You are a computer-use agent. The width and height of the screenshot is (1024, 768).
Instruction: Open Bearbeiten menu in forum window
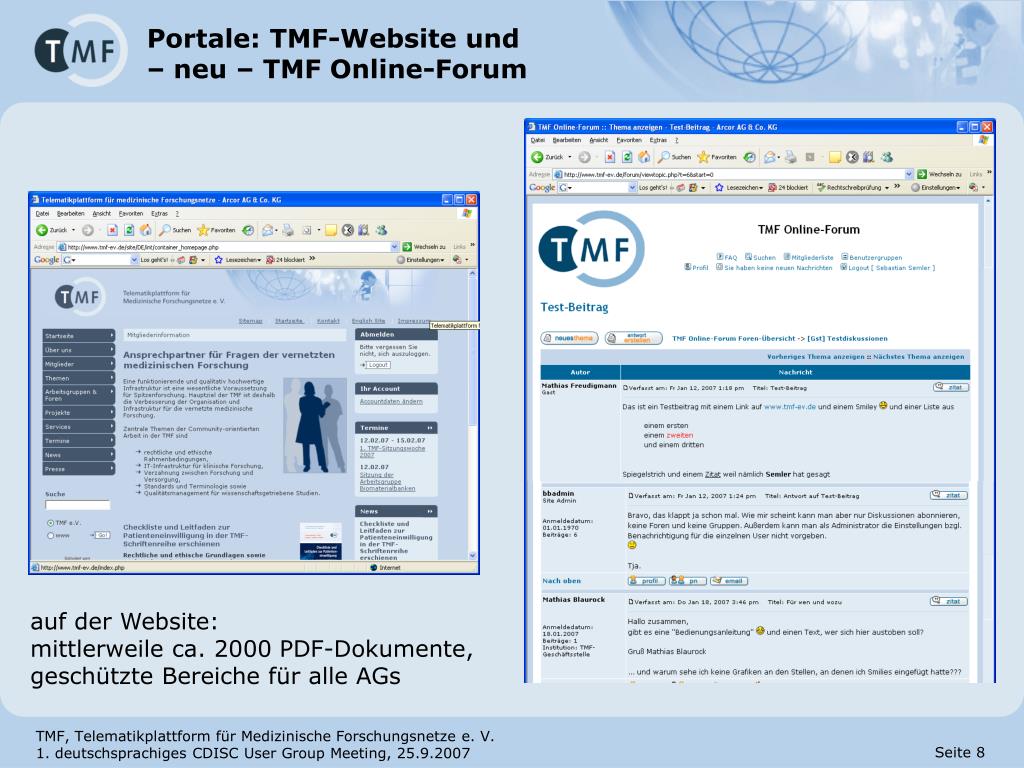tap(566, 140)
